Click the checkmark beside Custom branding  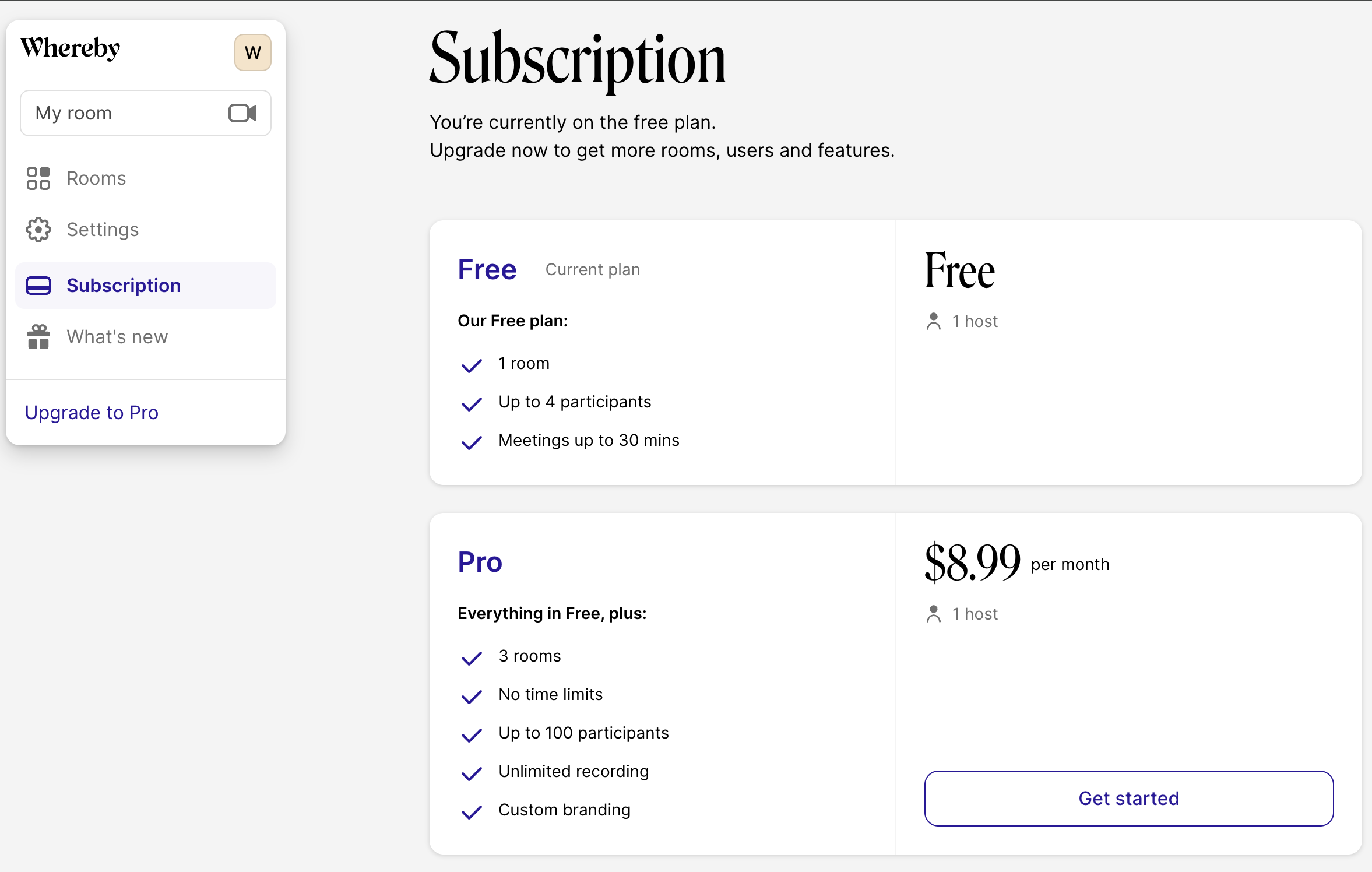pos(472,811)
